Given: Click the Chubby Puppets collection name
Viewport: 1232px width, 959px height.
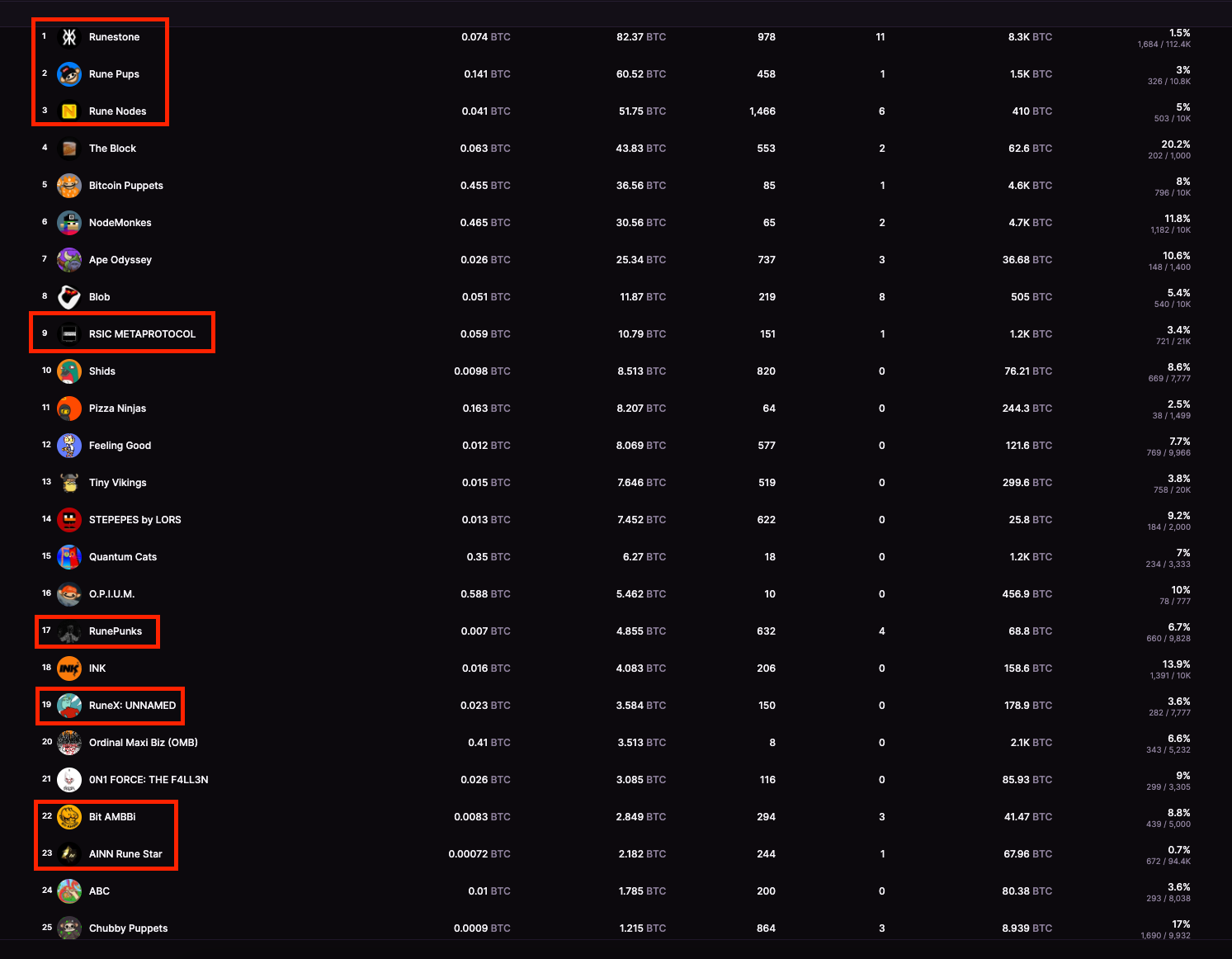Looking at the screenshot, I should pos(128,928).
